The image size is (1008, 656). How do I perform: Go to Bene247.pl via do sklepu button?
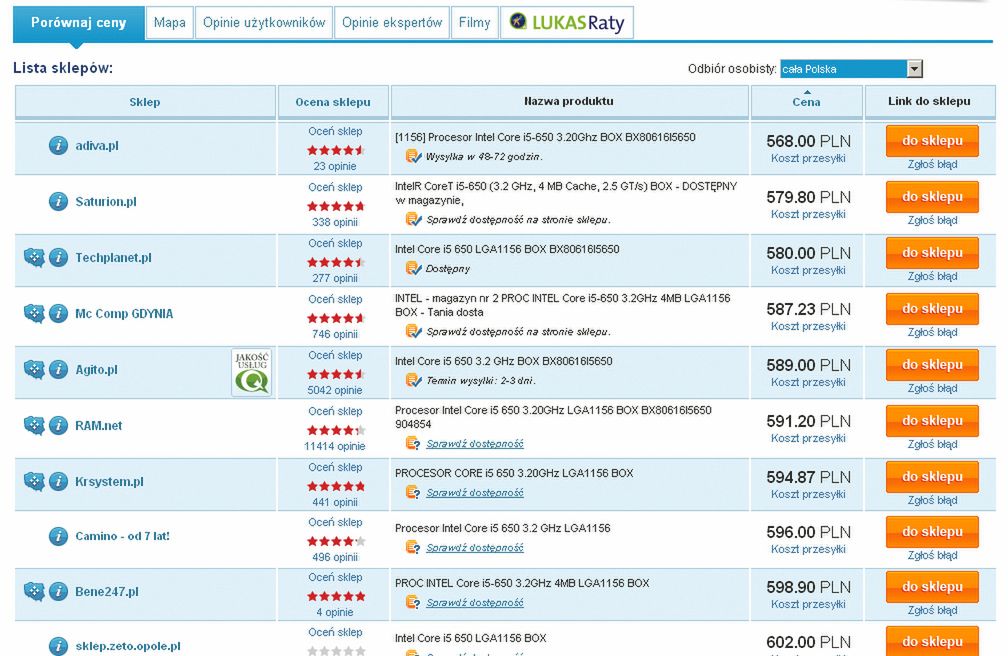(932, 587)
